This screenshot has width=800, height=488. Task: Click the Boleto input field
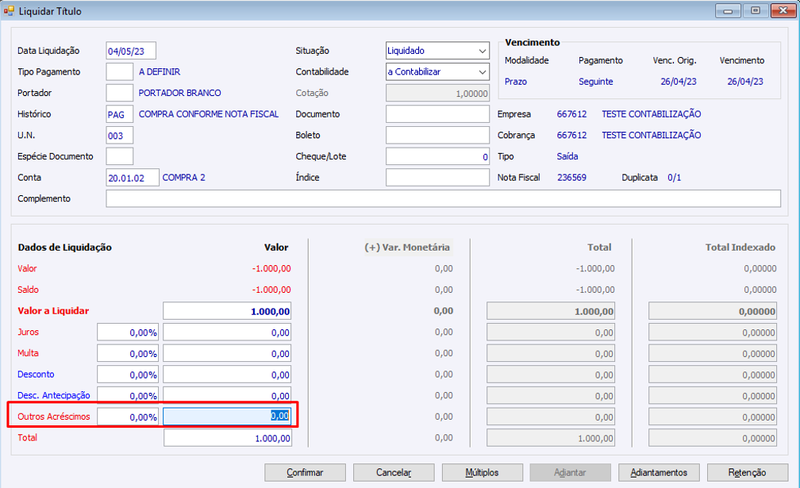(437, 135)
